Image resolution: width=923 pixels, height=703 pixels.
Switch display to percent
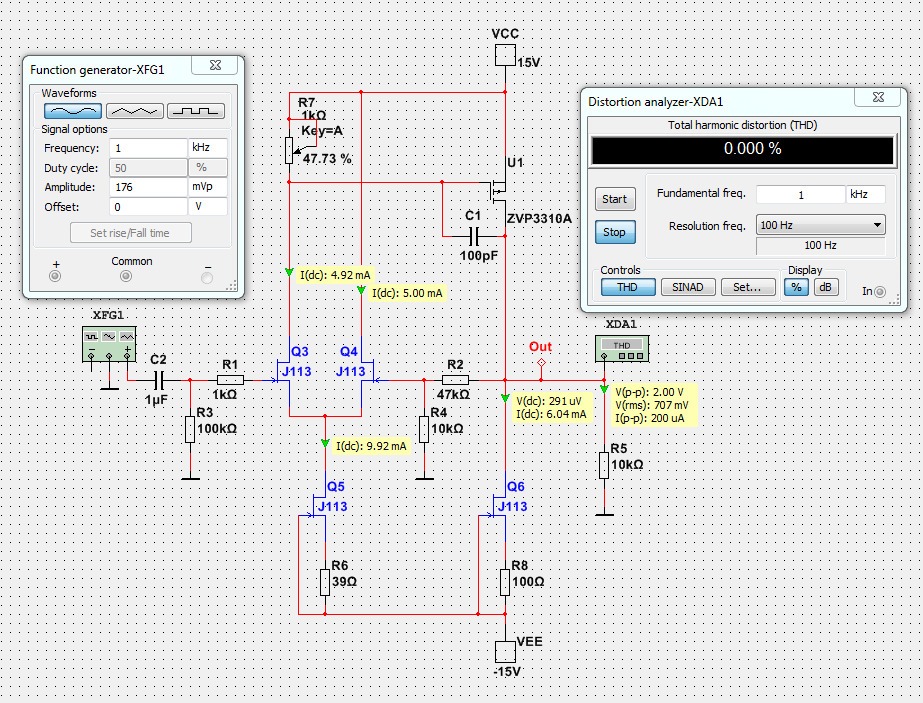[x=796, y=287]
